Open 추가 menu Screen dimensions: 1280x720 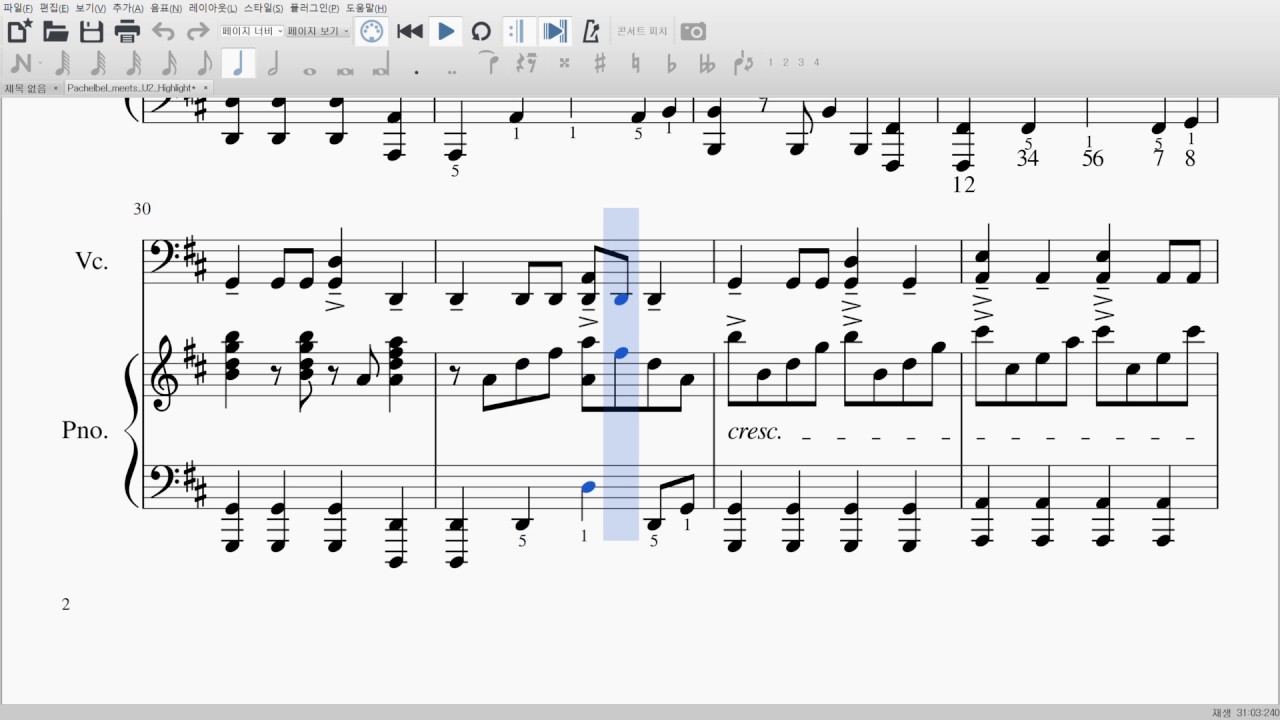tap(128, 8)
